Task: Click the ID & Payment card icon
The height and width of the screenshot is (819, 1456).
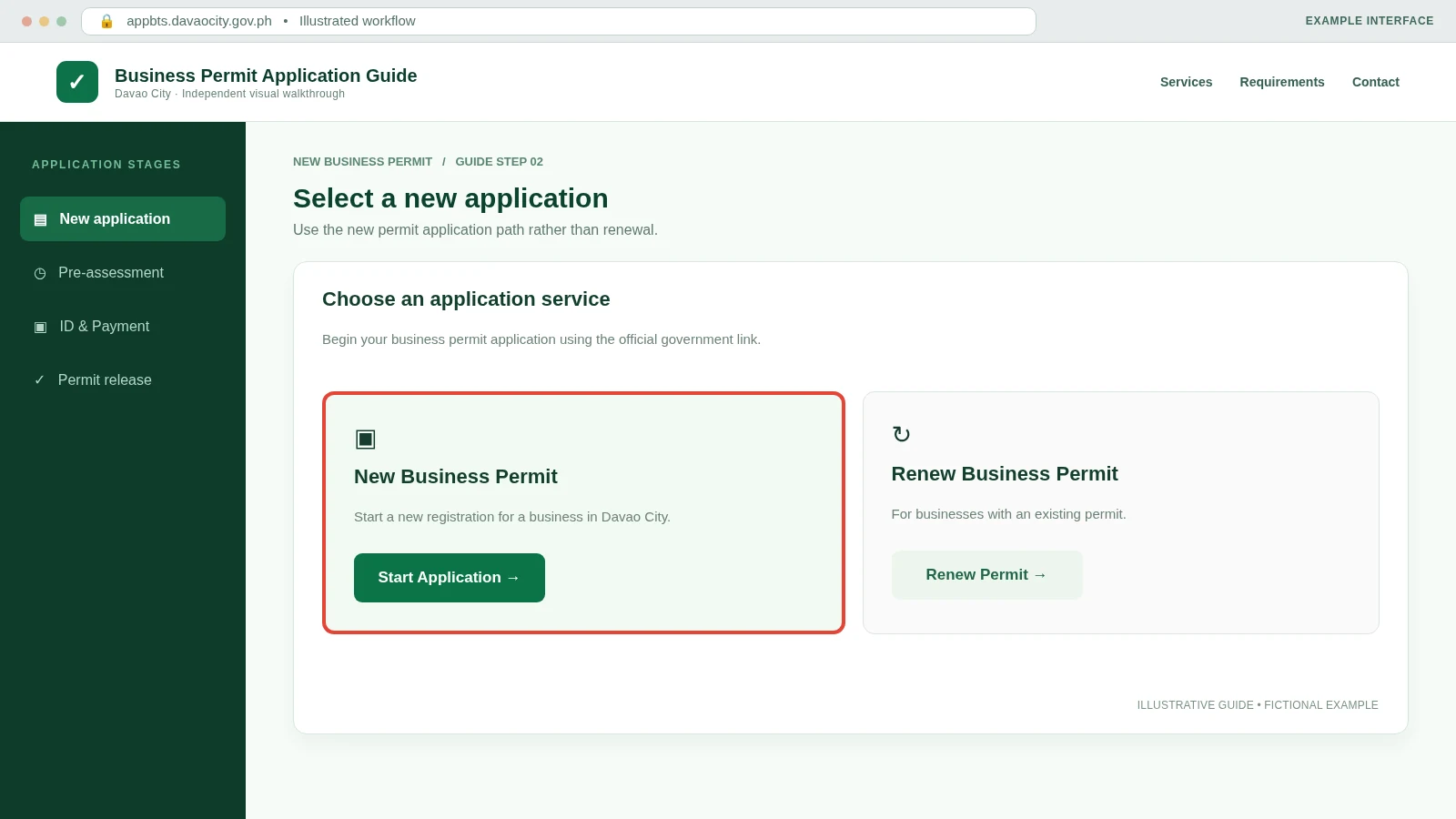Action: point(40,327)
